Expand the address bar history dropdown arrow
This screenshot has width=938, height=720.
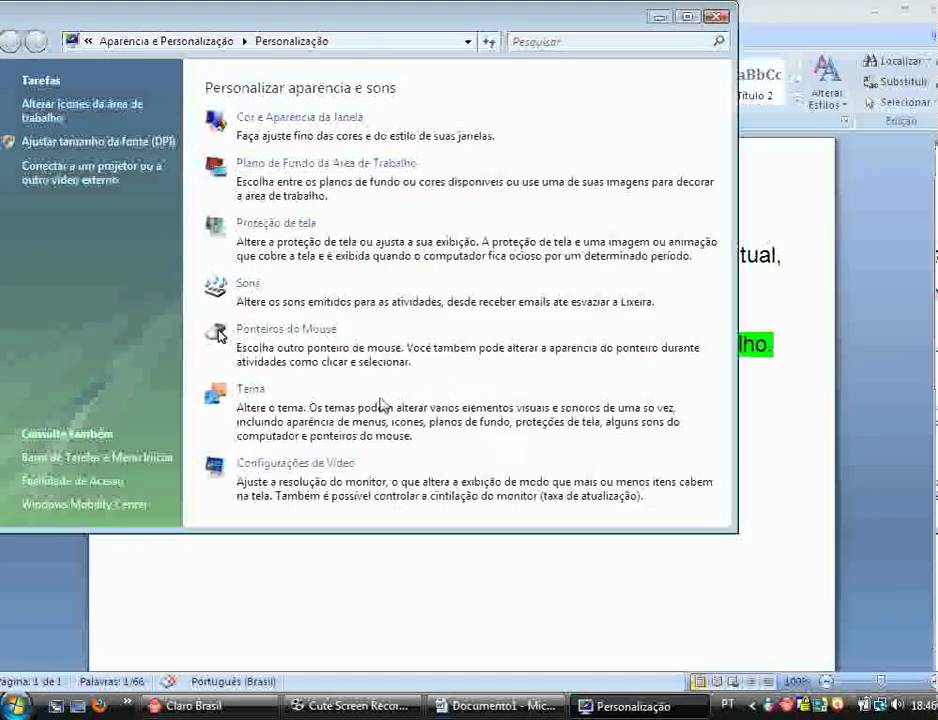coord(468,41)
